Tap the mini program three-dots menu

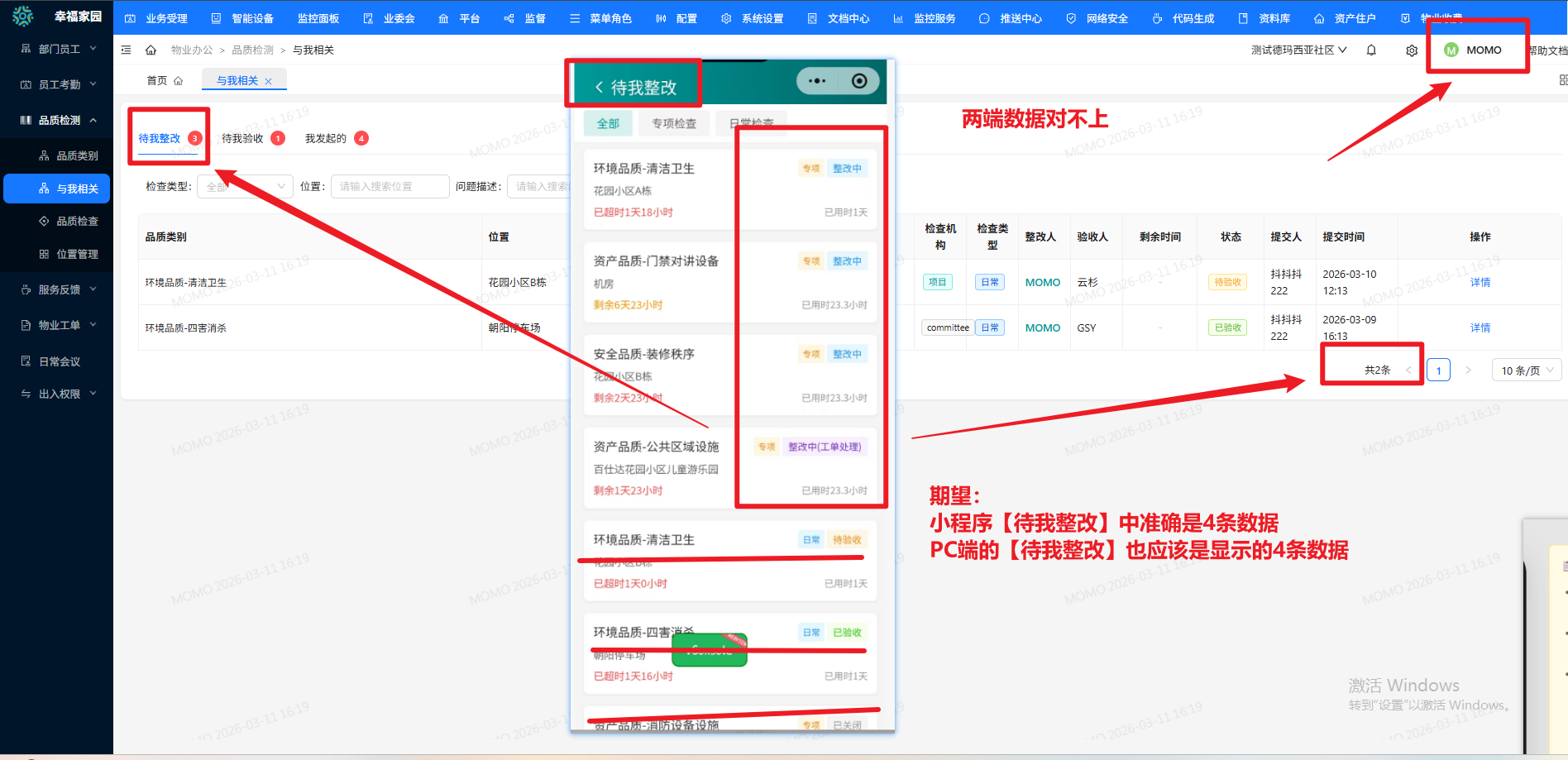[817, 81]
